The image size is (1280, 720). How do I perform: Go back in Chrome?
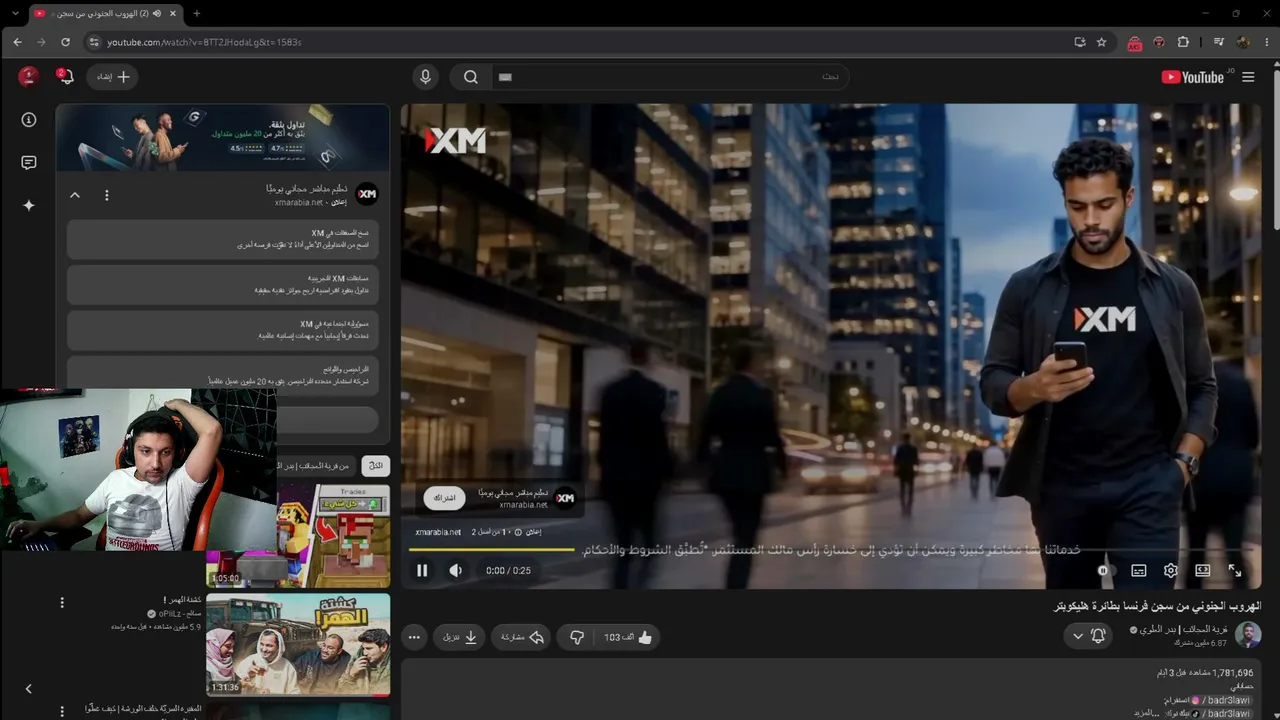click(17, 42)
